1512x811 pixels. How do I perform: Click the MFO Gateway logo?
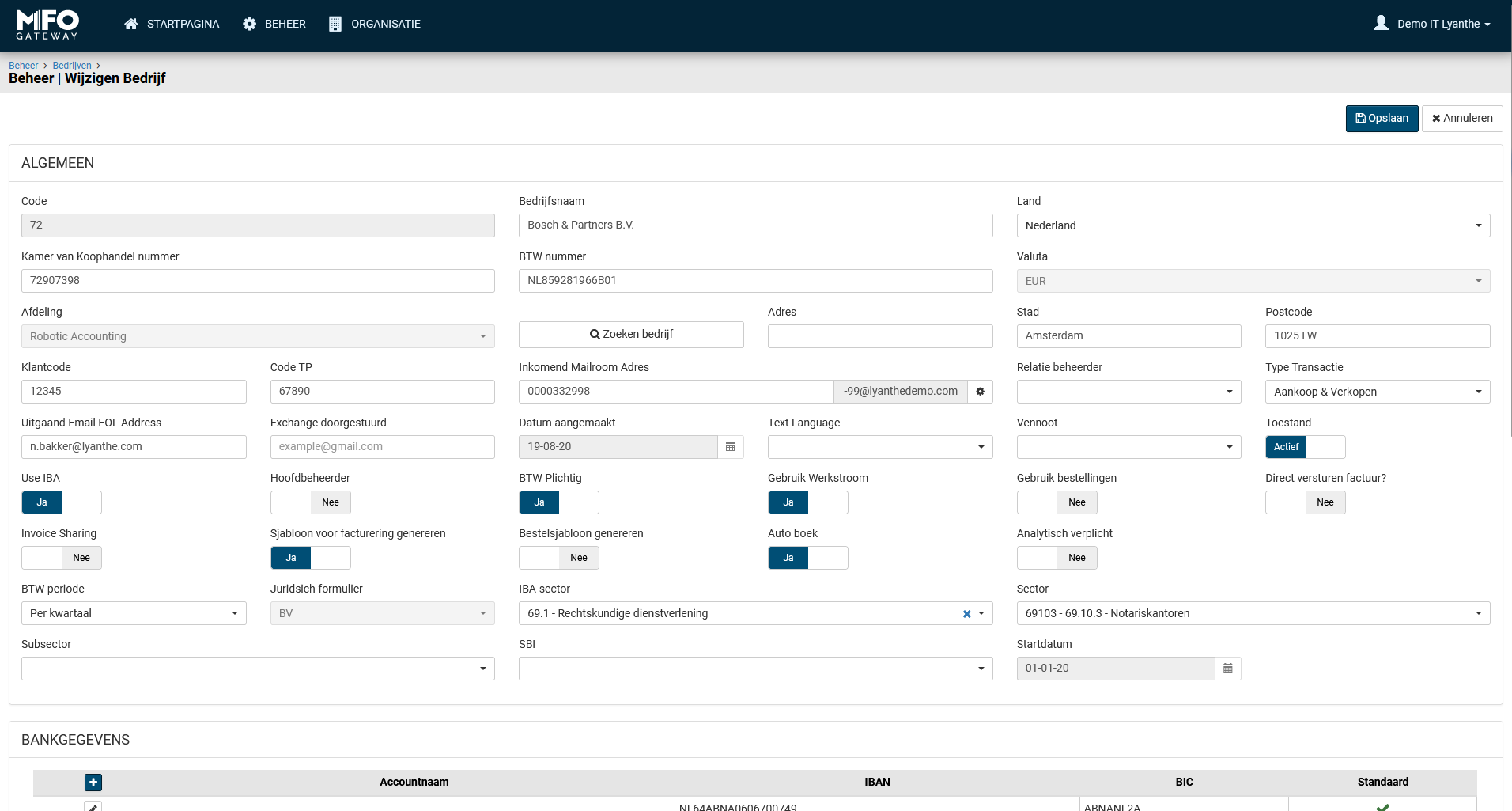click(47, 25)
